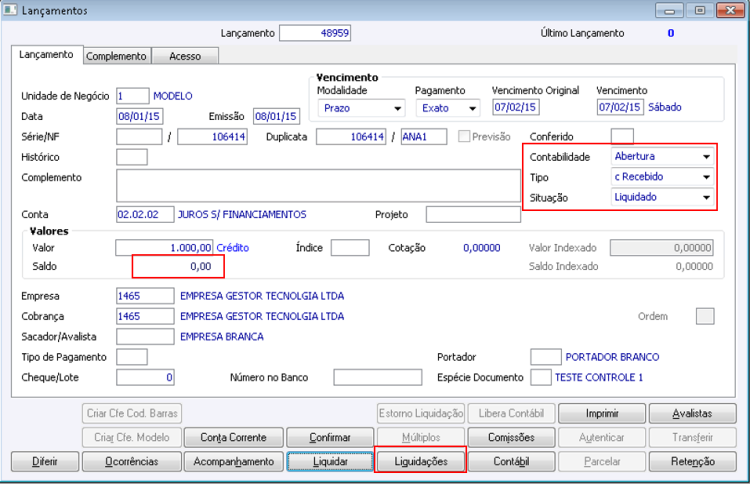Open the Conta Corrente button
The height and width of the screenshot is (484, 750).
coord(233,437)
